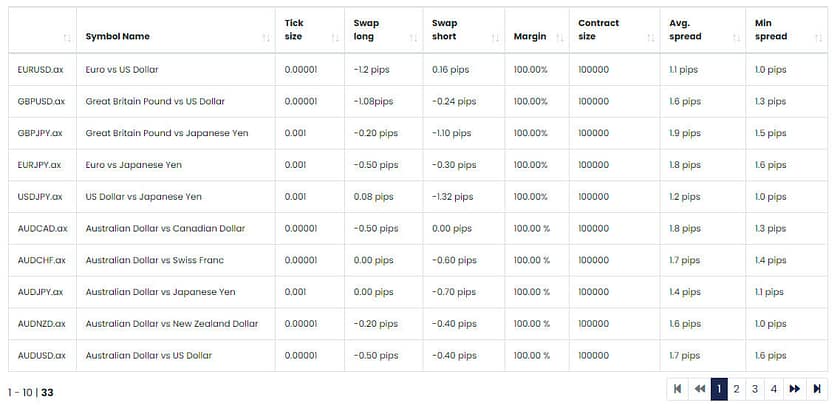Sort by Tick size column arrows
This screenshot has height=409, width=840.
(x=334, y=37)
